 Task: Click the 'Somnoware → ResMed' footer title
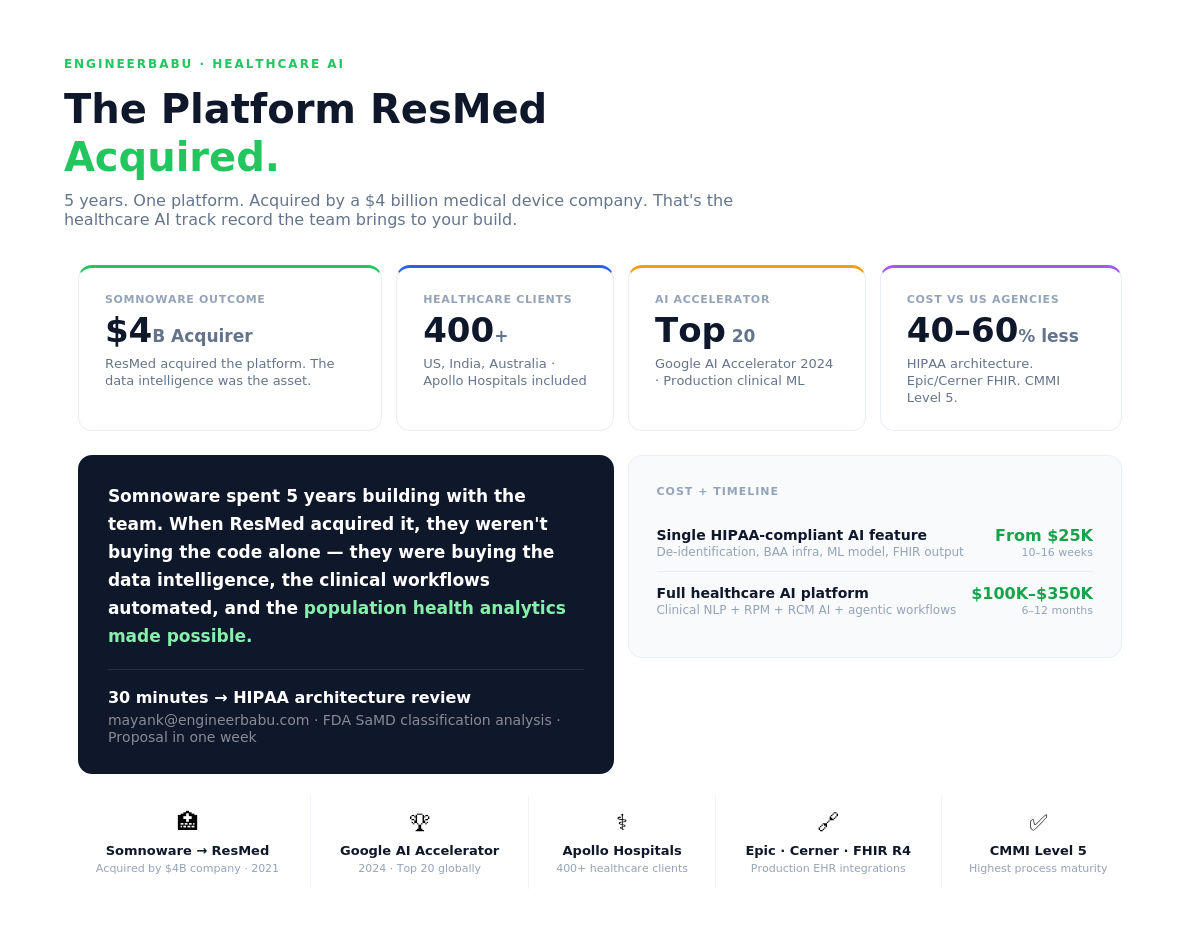coord(187,851)
